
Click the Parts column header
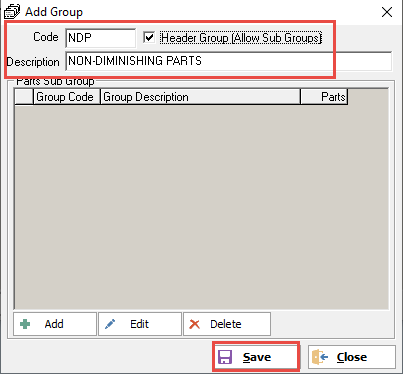(x=324, y=97)
